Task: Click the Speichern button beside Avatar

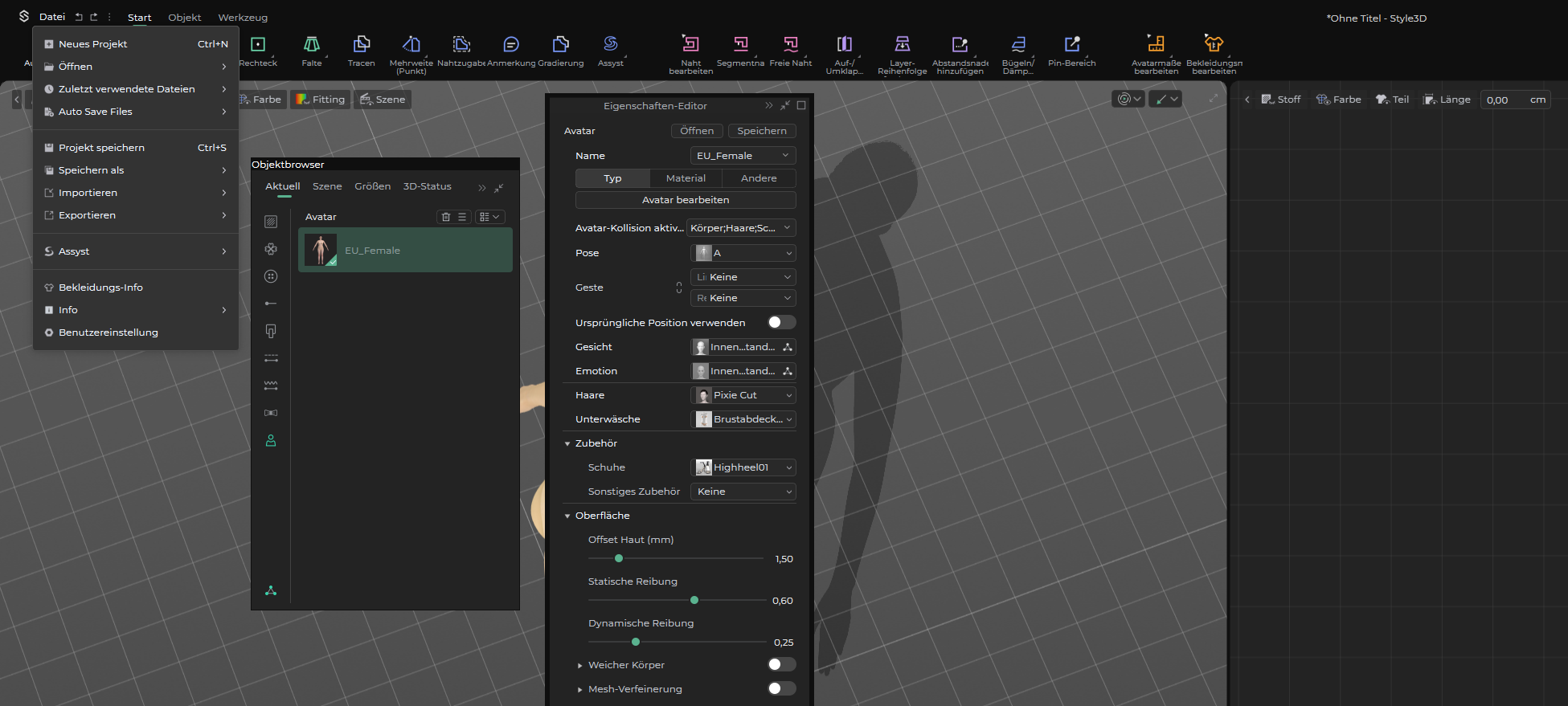Action: tap(762, 131)
